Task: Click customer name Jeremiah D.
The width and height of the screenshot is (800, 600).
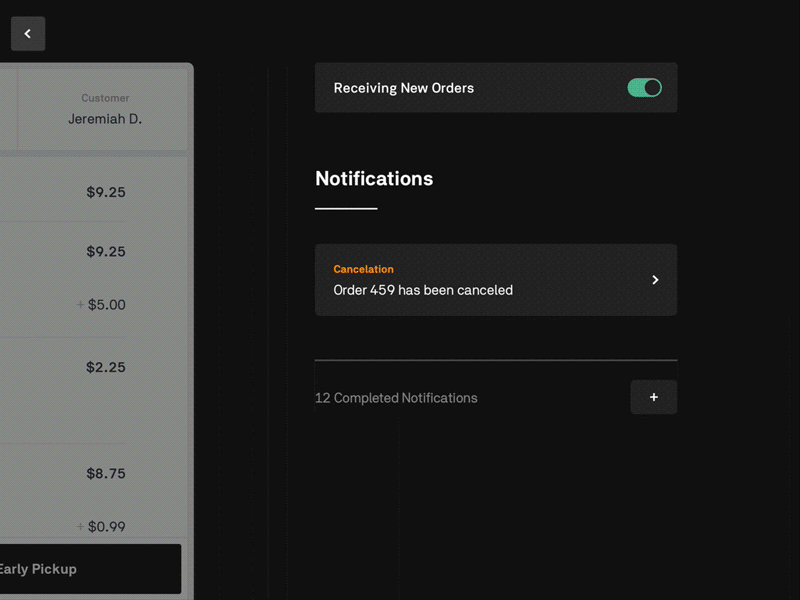Action: click(x=105, y=119)
